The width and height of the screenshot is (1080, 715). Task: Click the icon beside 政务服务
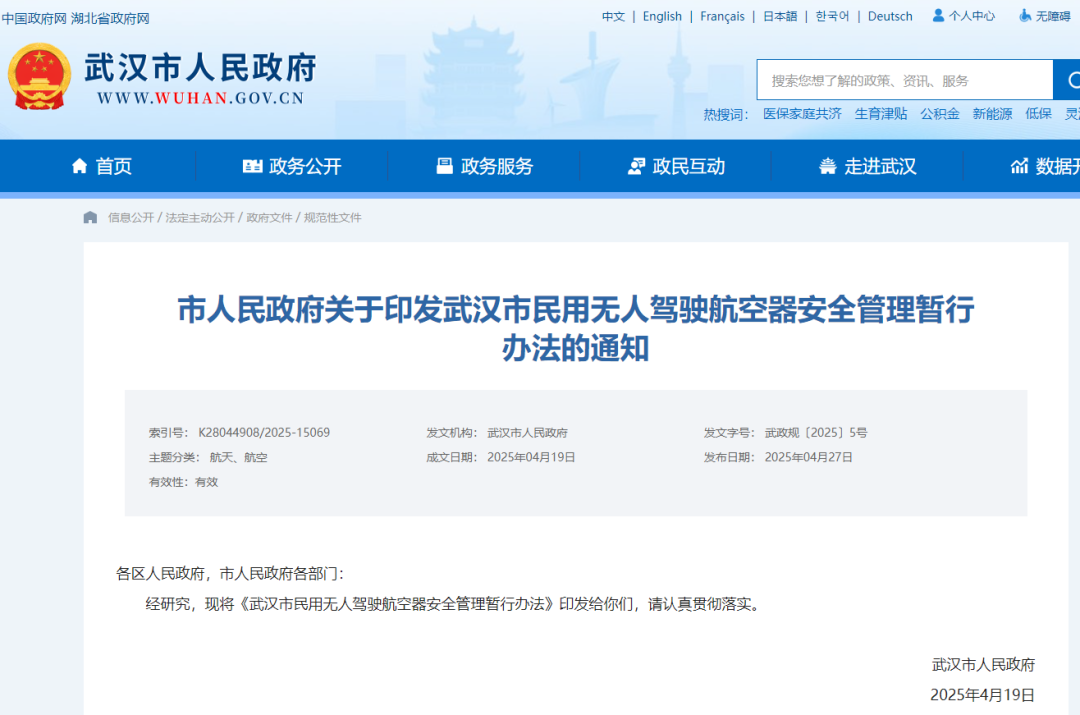[445, 166]
